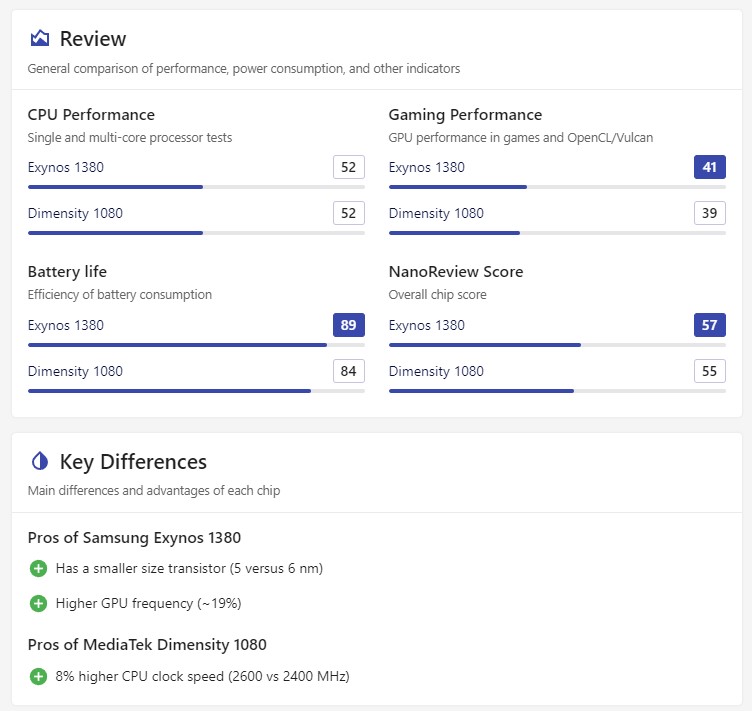This screenshot has height=711, width=752.
Task: Click Higher GPU frequency (~19%) text
Action: 149,604
